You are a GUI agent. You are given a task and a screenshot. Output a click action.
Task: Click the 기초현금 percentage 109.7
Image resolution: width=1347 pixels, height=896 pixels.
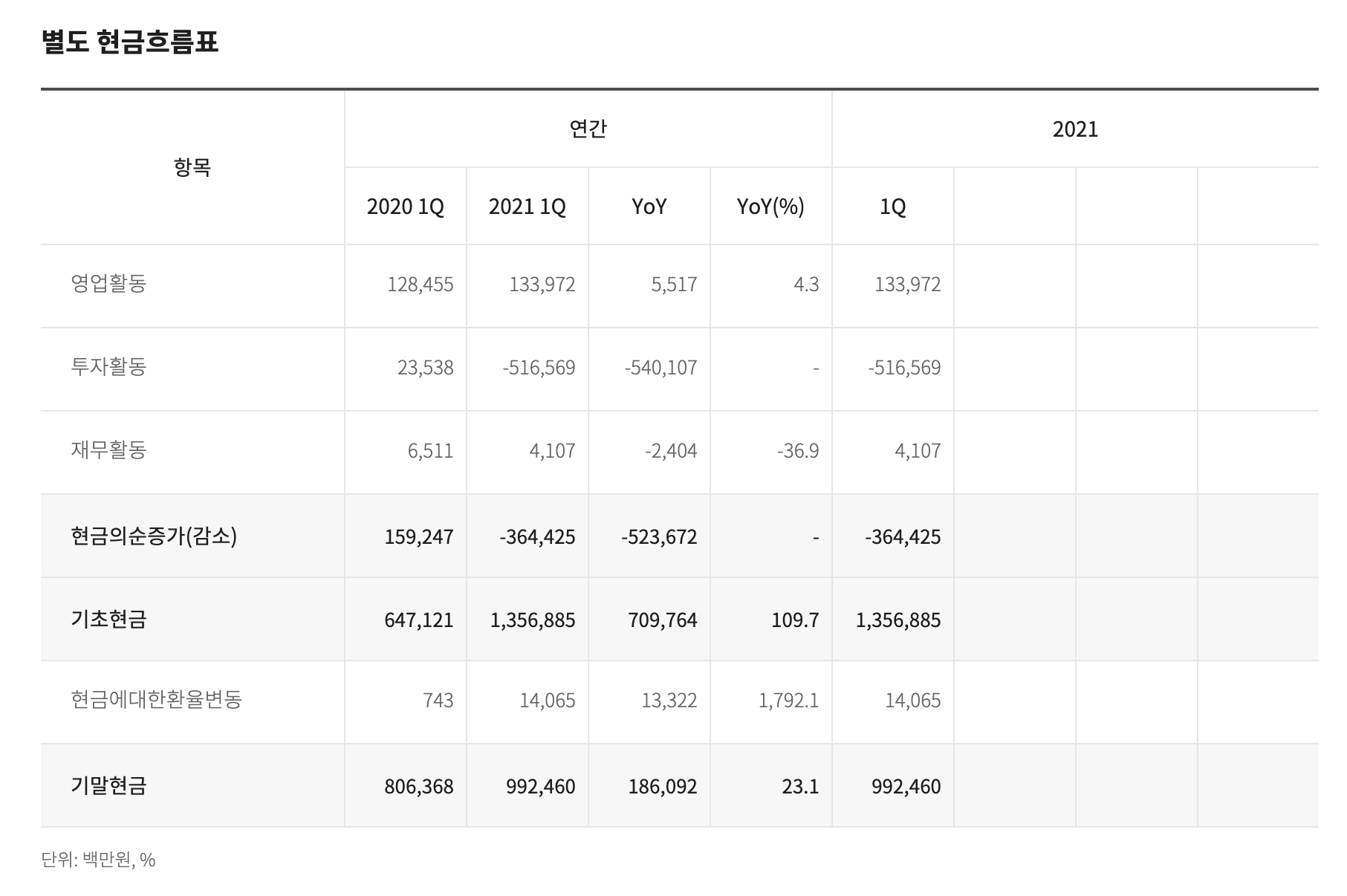point(795,620)
